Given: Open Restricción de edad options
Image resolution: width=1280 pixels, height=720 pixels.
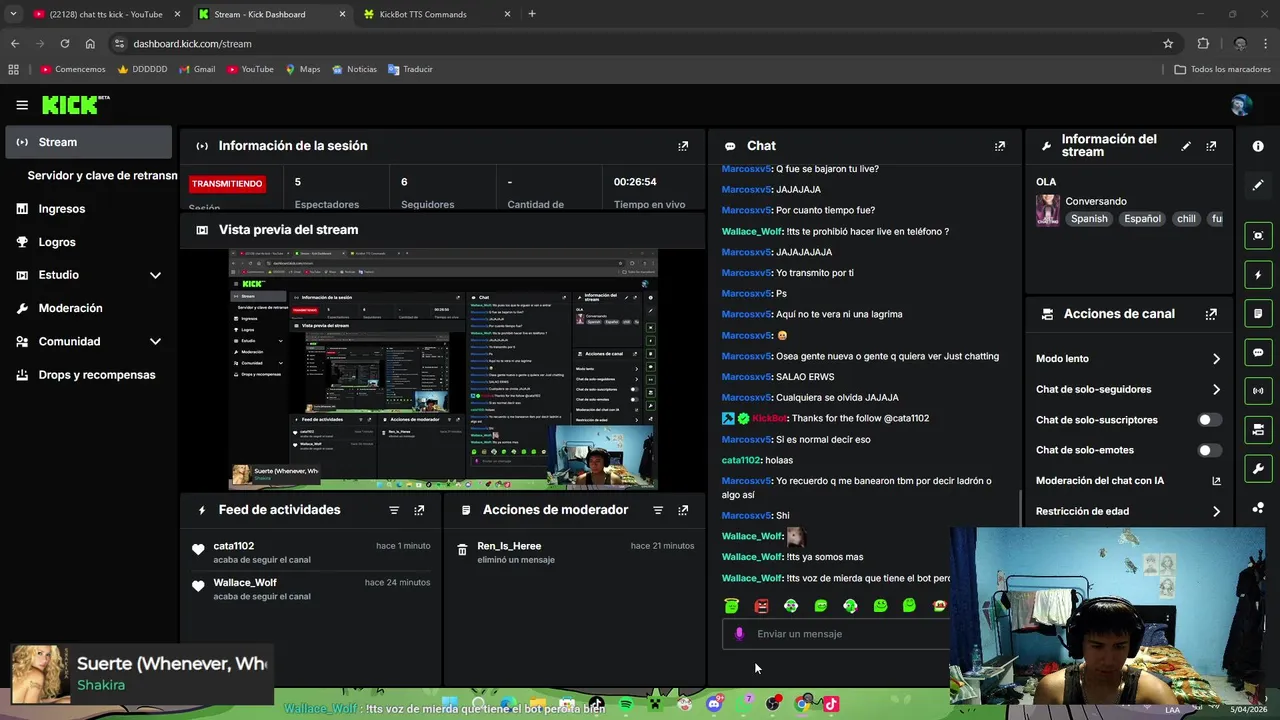Looking at the screenshot, I should point(1128,512).
